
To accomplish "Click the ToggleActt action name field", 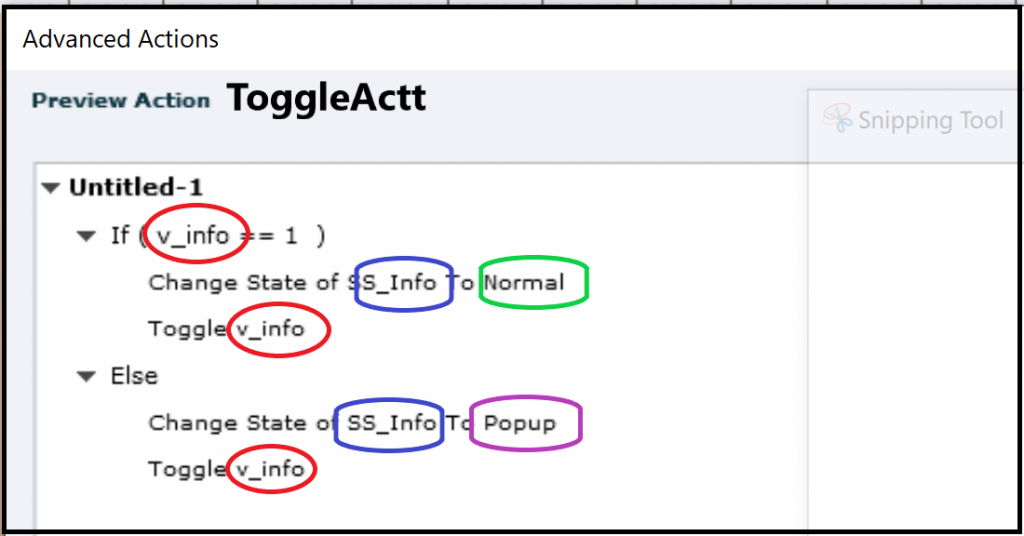I will point(326,98).
